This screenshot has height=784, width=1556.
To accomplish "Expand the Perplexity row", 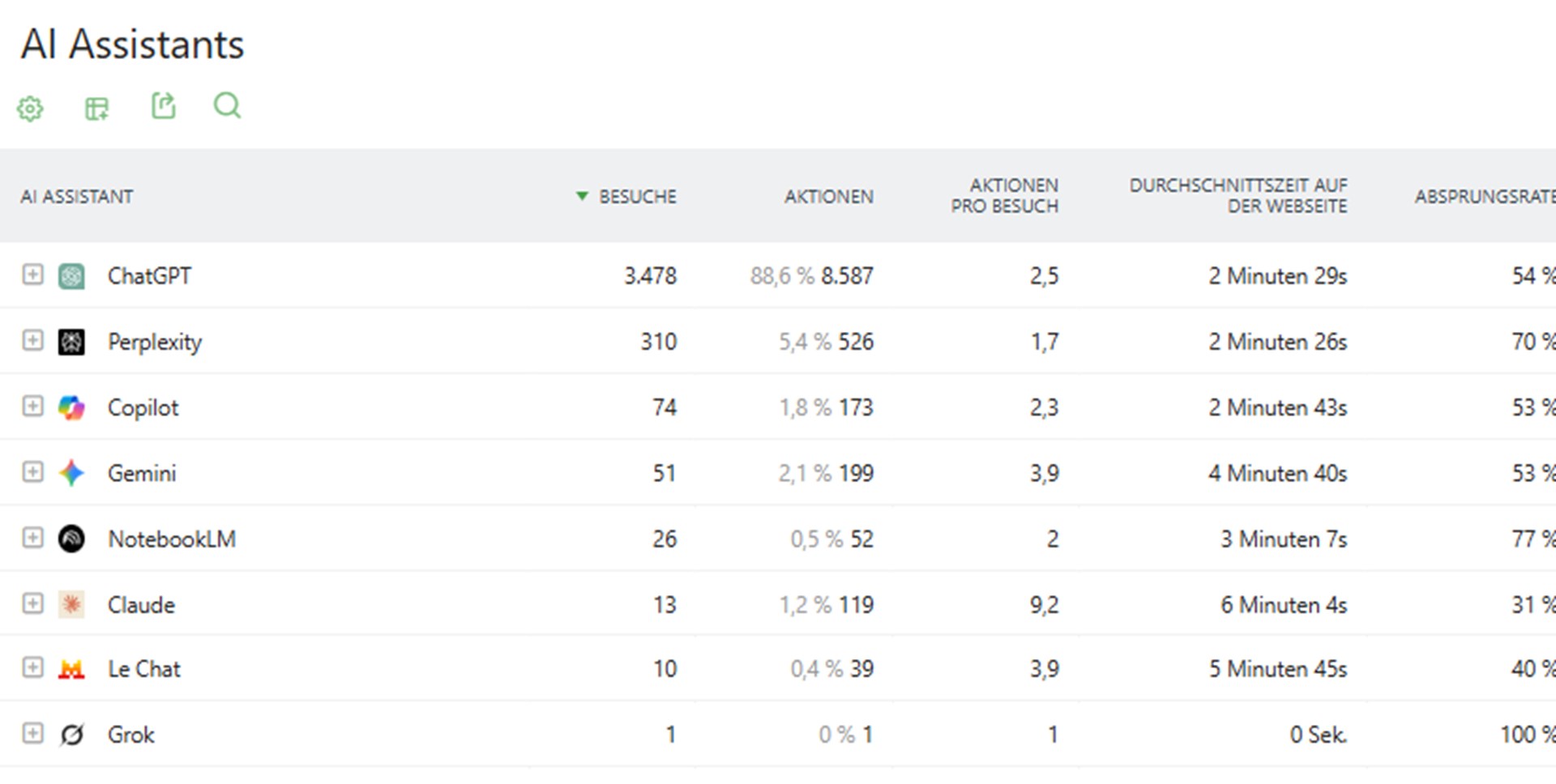I will point(32,340).
